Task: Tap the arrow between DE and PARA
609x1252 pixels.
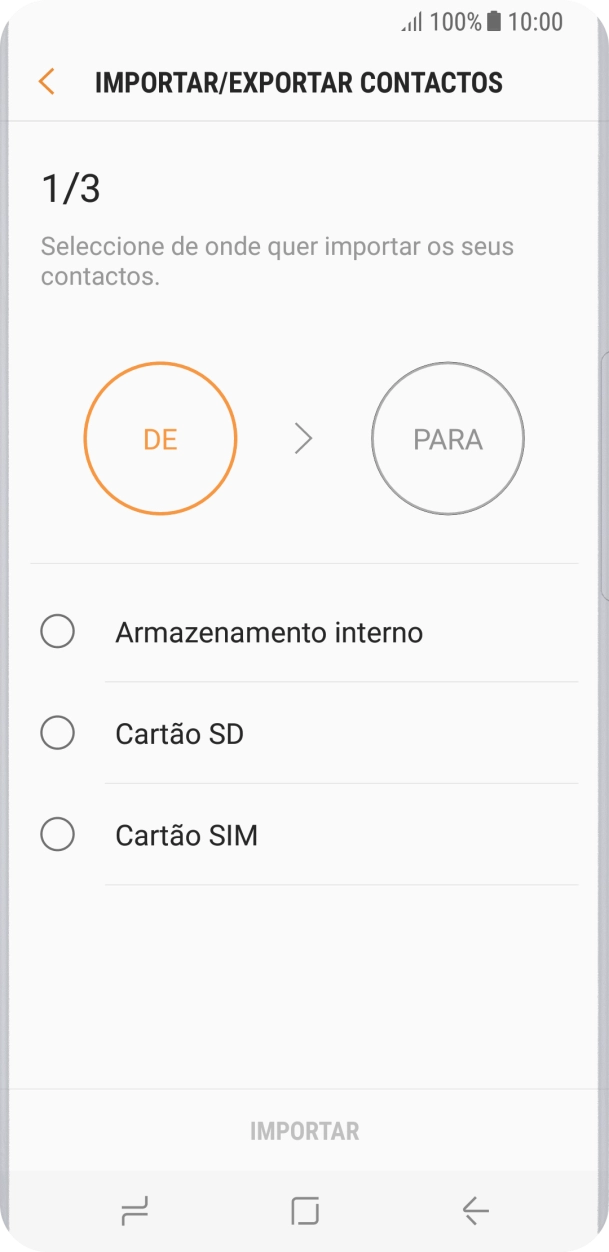Action: point(303,438)
